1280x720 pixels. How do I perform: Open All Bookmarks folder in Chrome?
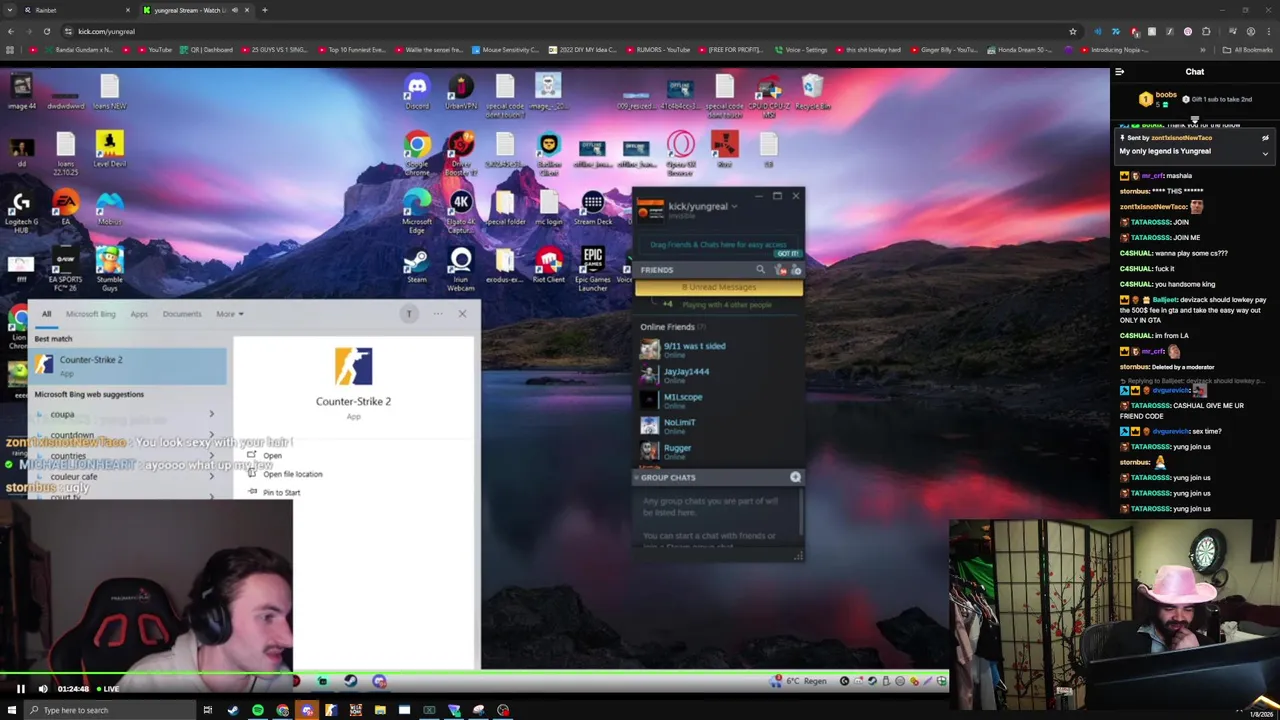point(1249,50)
